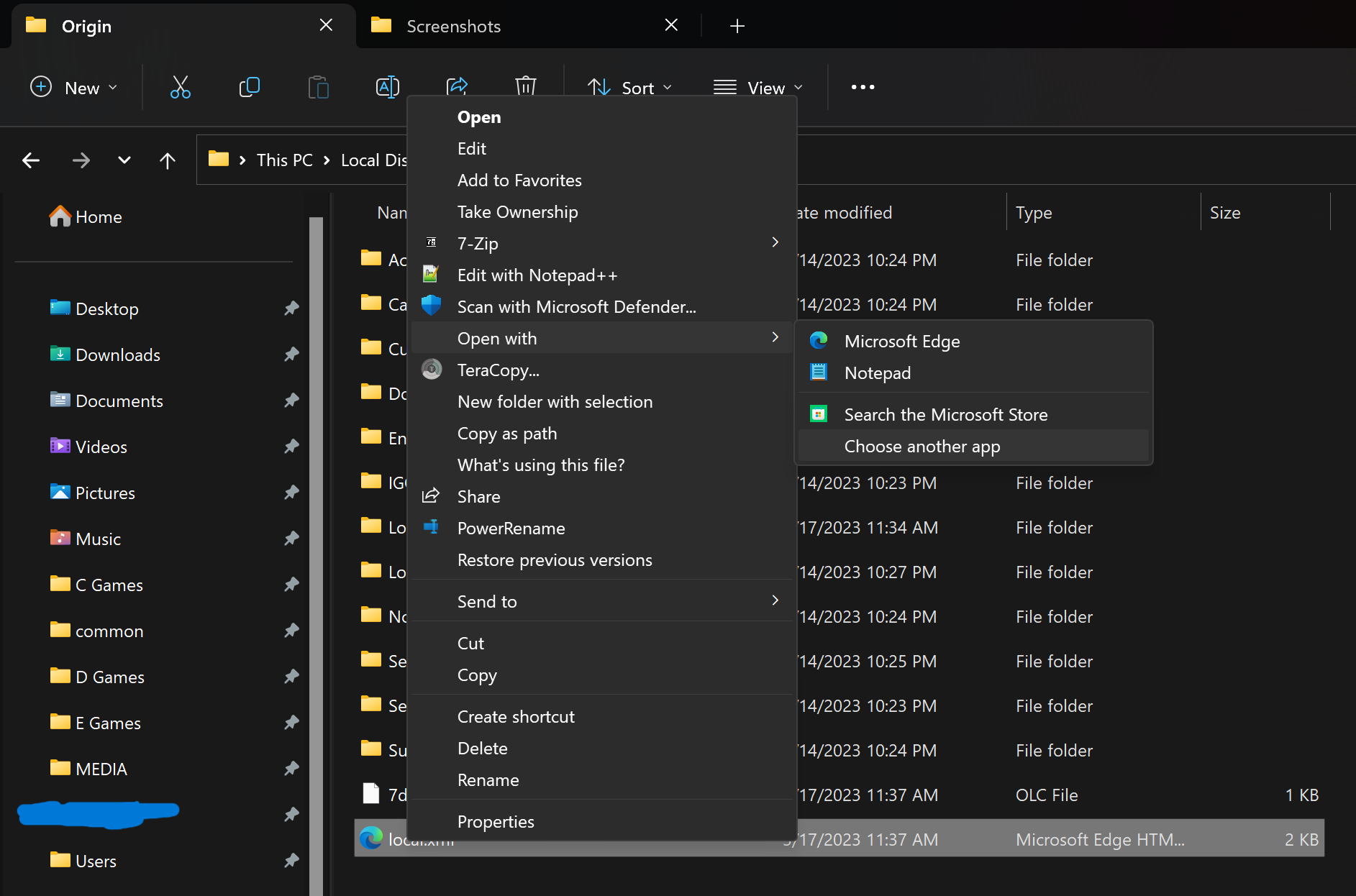Screen dimensions: 1356x896
Task: Open the Home item in sidebar
Action: [x=99, y=217]
